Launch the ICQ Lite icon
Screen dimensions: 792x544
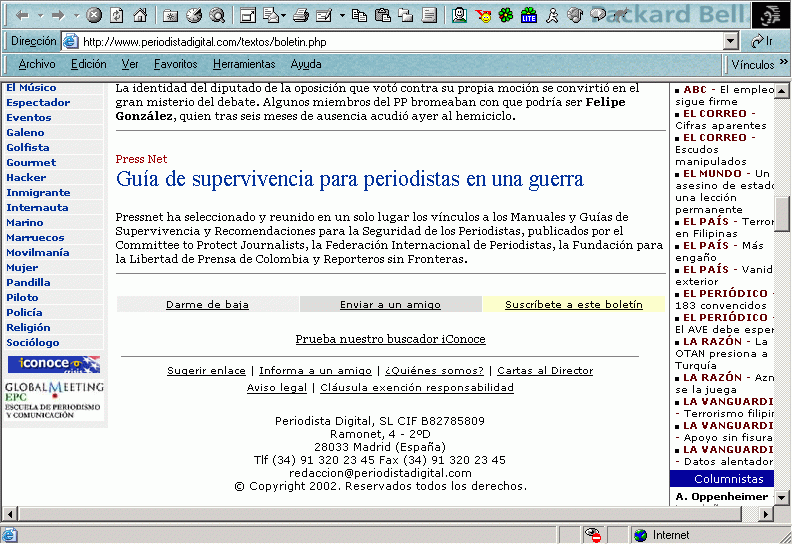click(529, 16)
